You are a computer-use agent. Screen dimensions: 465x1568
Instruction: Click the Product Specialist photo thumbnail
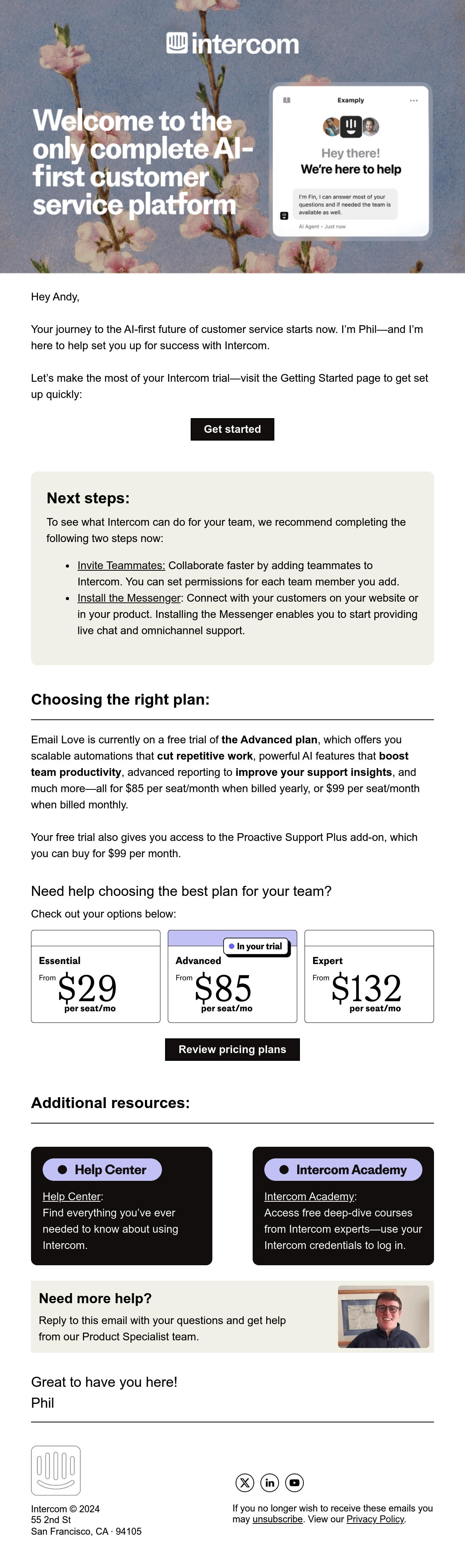(x=383, y=1317)
